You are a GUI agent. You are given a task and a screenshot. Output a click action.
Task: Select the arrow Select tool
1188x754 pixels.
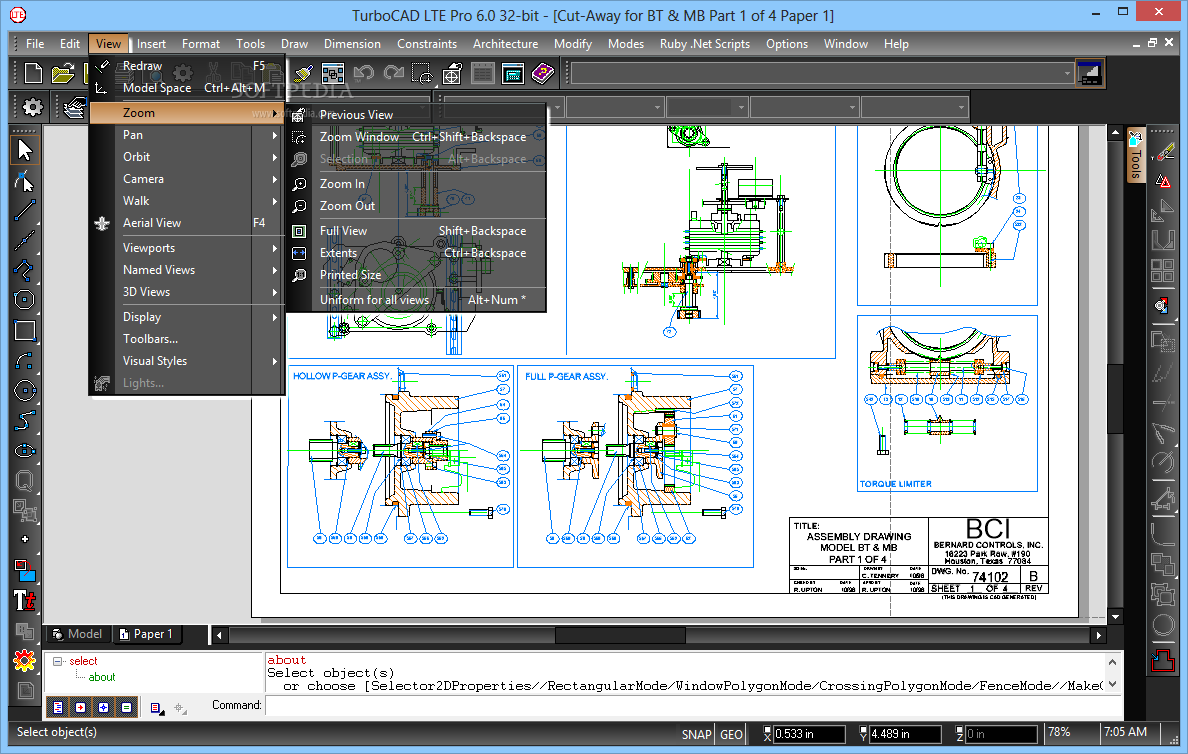tap(24, 150)
